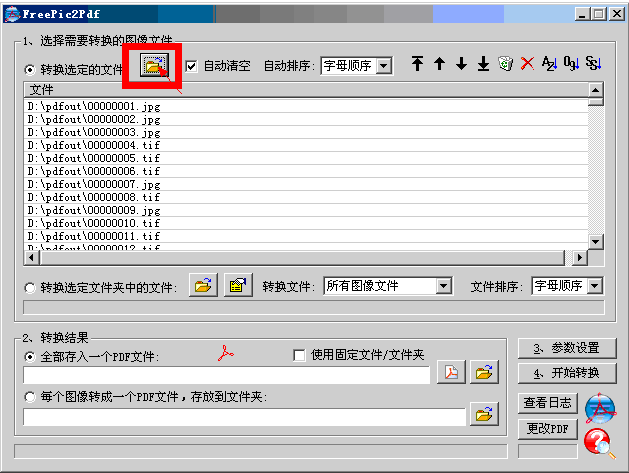Viewport: 629px width, 473px height.
Task: Maximize the FreePic2Pdf window
Action: click(x=599, y=14)
